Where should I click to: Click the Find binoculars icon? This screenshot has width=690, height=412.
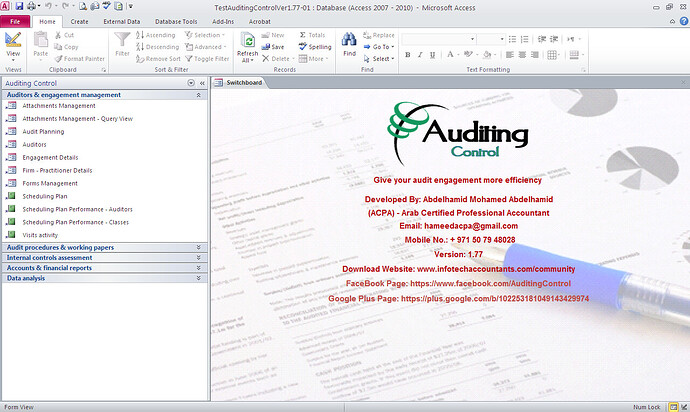(x=349, y=41)
